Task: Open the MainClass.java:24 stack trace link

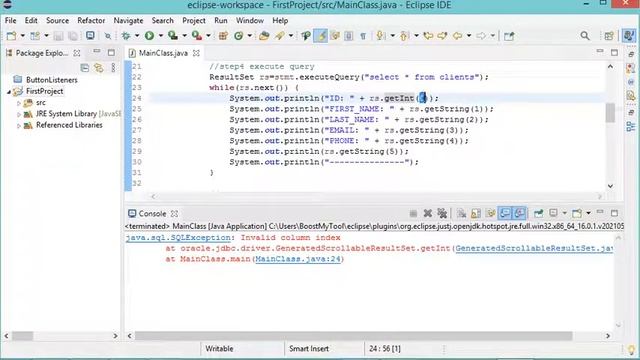Action: 298,259
